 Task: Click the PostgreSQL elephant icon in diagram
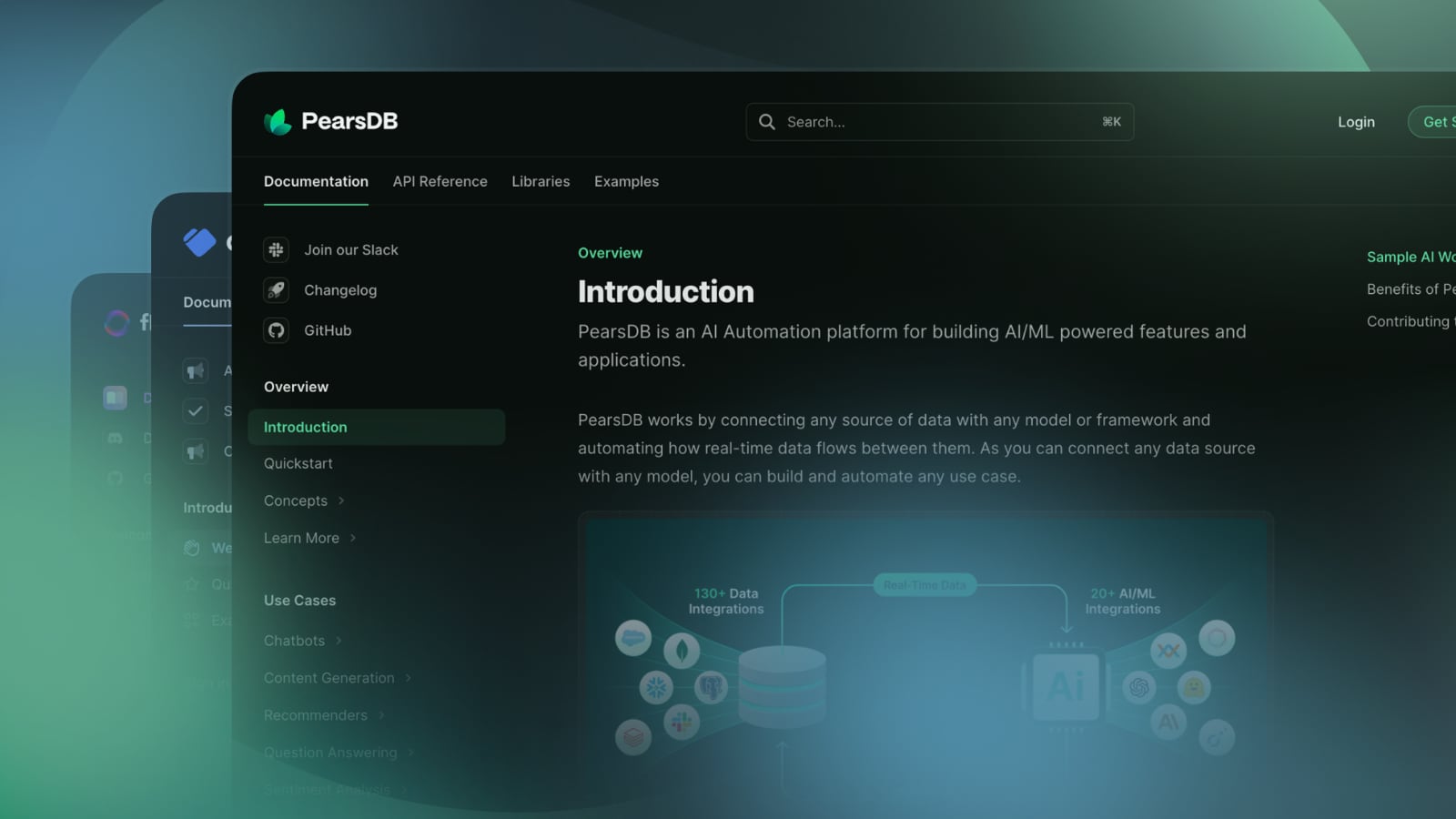point(711,687)
